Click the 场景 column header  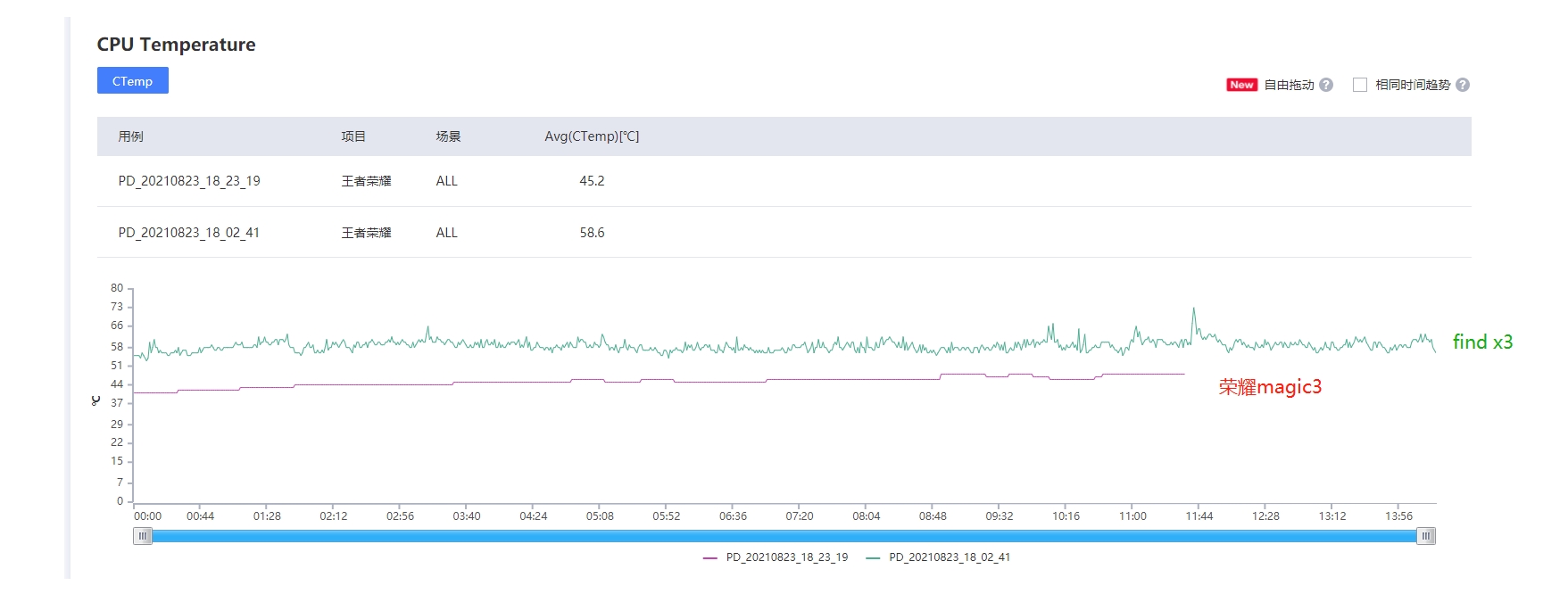(448, 136)
